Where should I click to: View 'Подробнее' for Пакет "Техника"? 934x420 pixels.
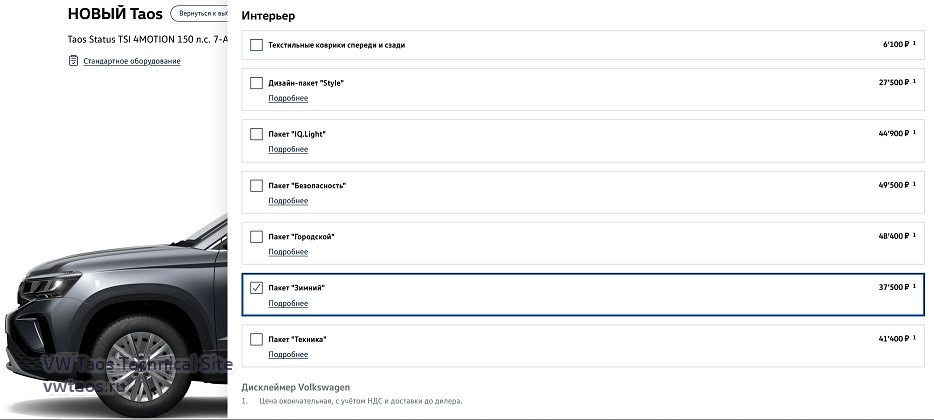click(288, 354)
